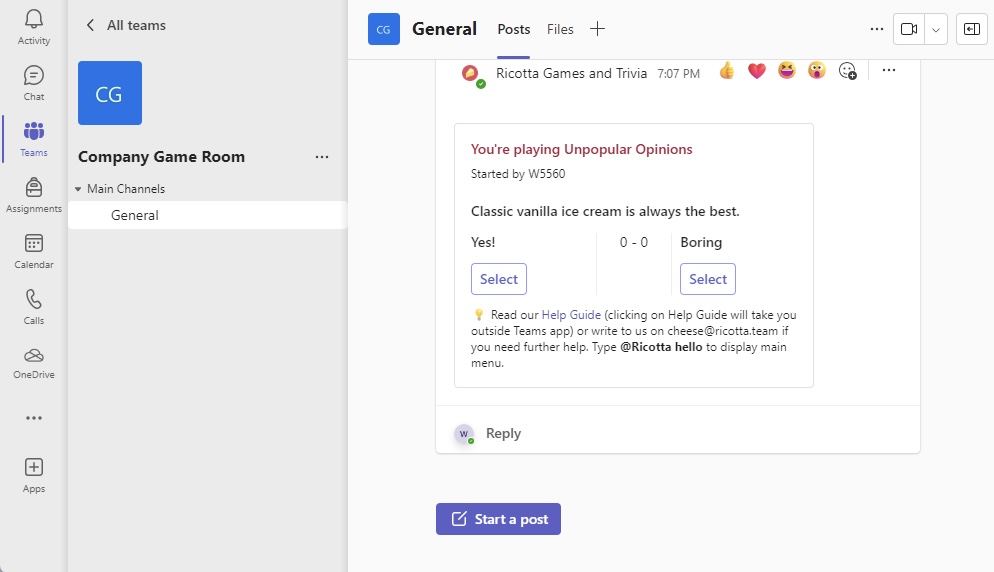
Task: Select the Yes! option
Action: 499,279
